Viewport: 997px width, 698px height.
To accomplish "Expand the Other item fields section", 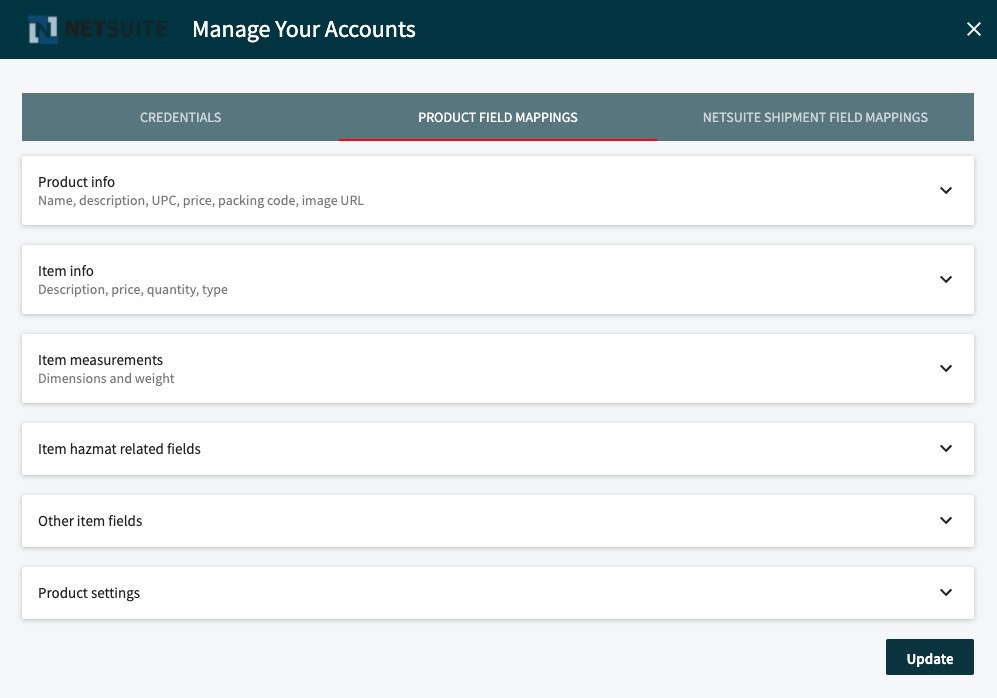I will (945, 520).
